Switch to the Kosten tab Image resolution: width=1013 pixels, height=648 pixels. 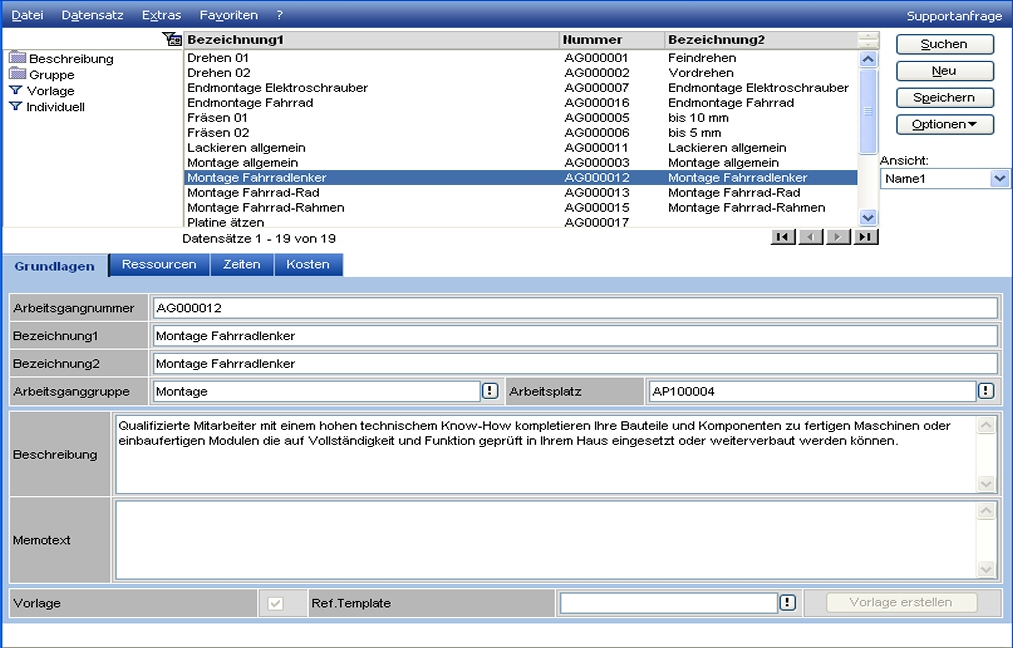(308, 264)
